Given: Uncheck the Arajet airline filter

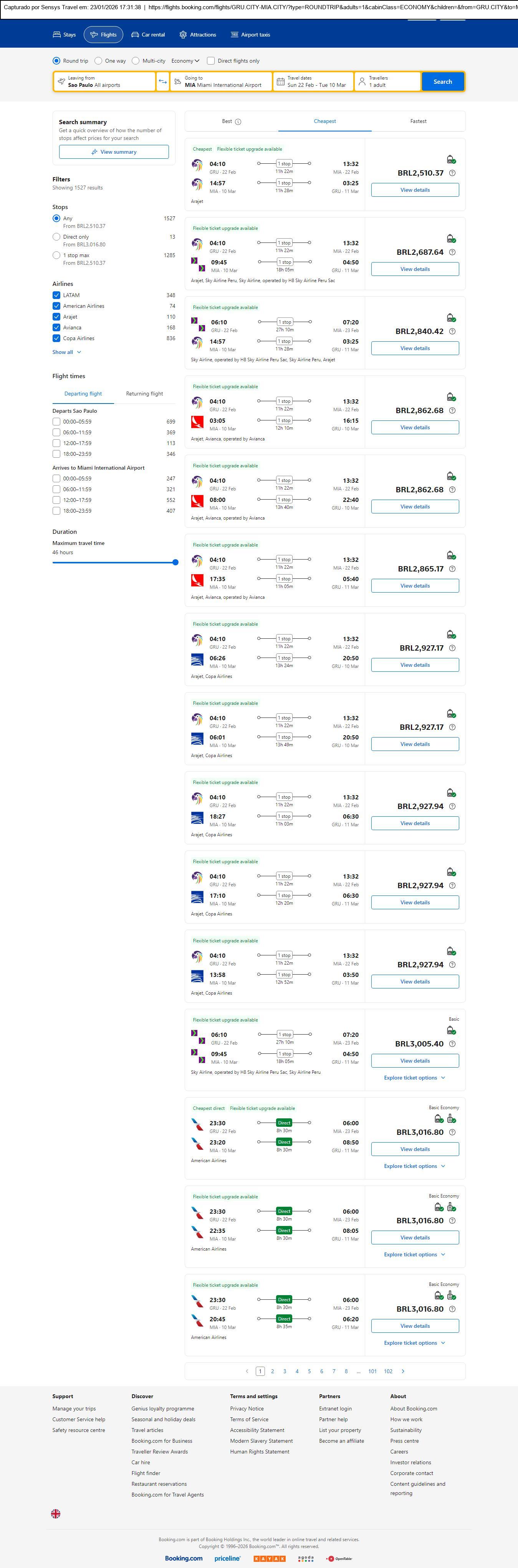Looking at the screenshot, I should coord(56,317).
